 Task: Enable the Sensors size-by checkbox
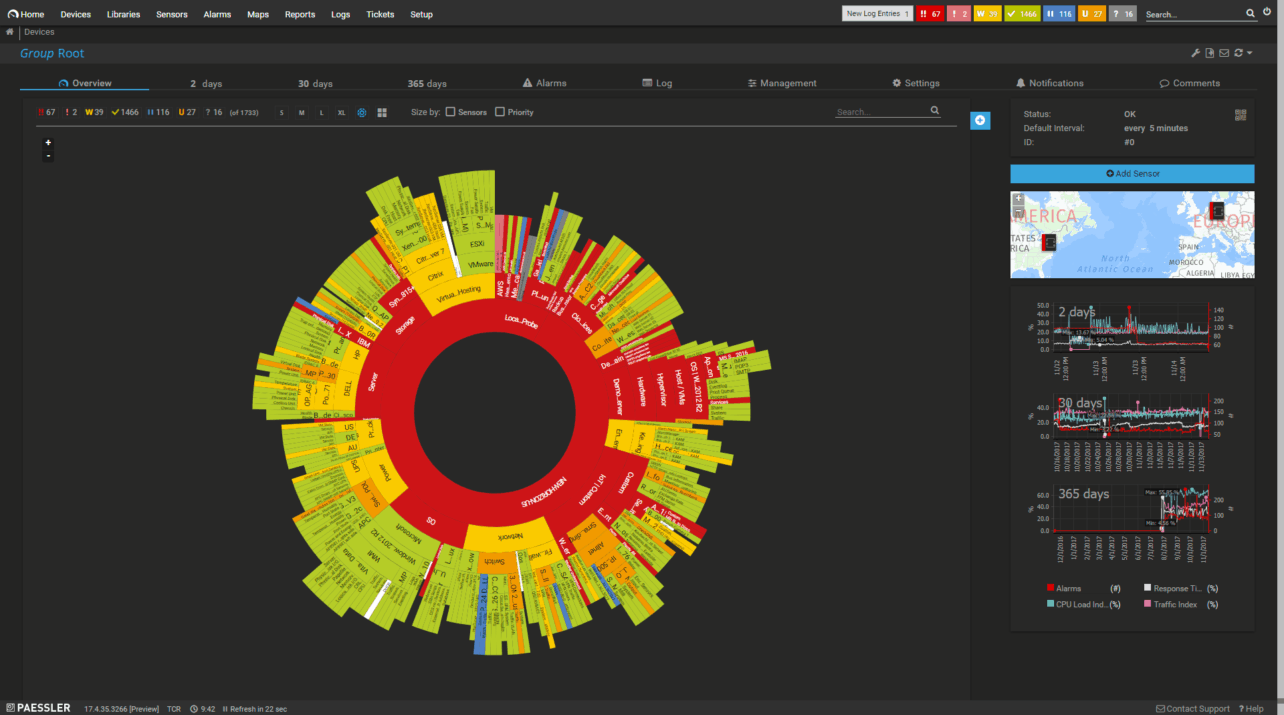pos(449,112)
